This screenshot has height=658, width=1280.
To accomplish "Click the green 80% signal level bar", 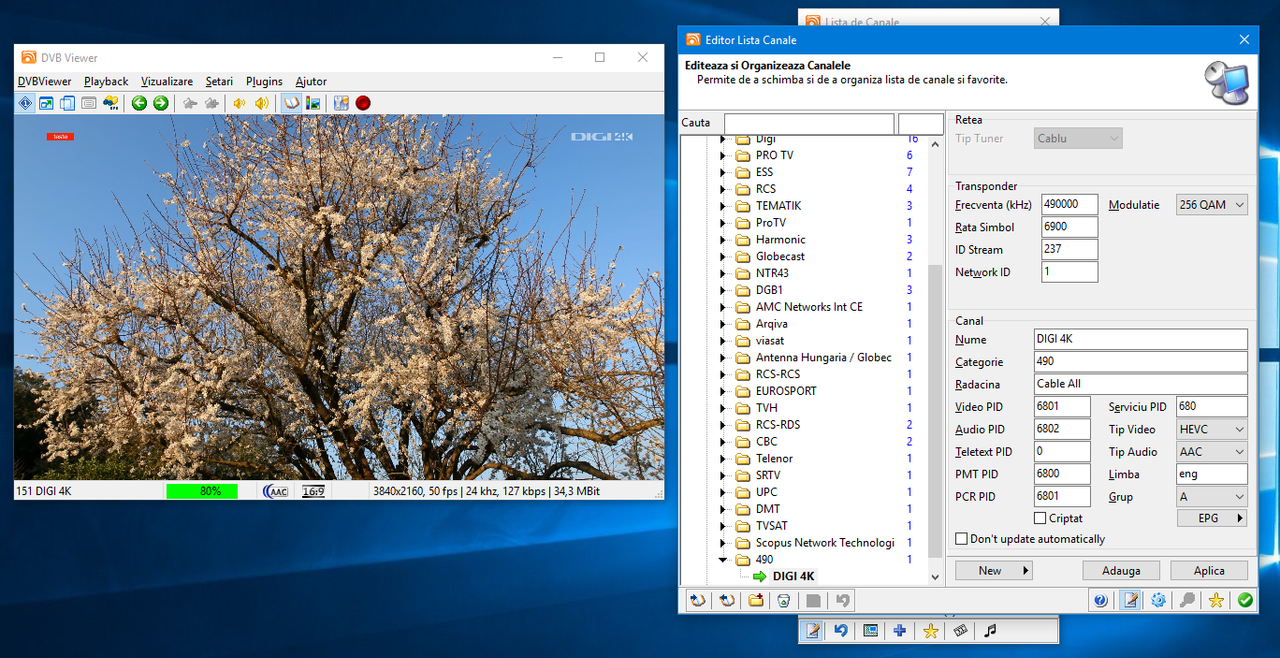I will tap(202, 491).
